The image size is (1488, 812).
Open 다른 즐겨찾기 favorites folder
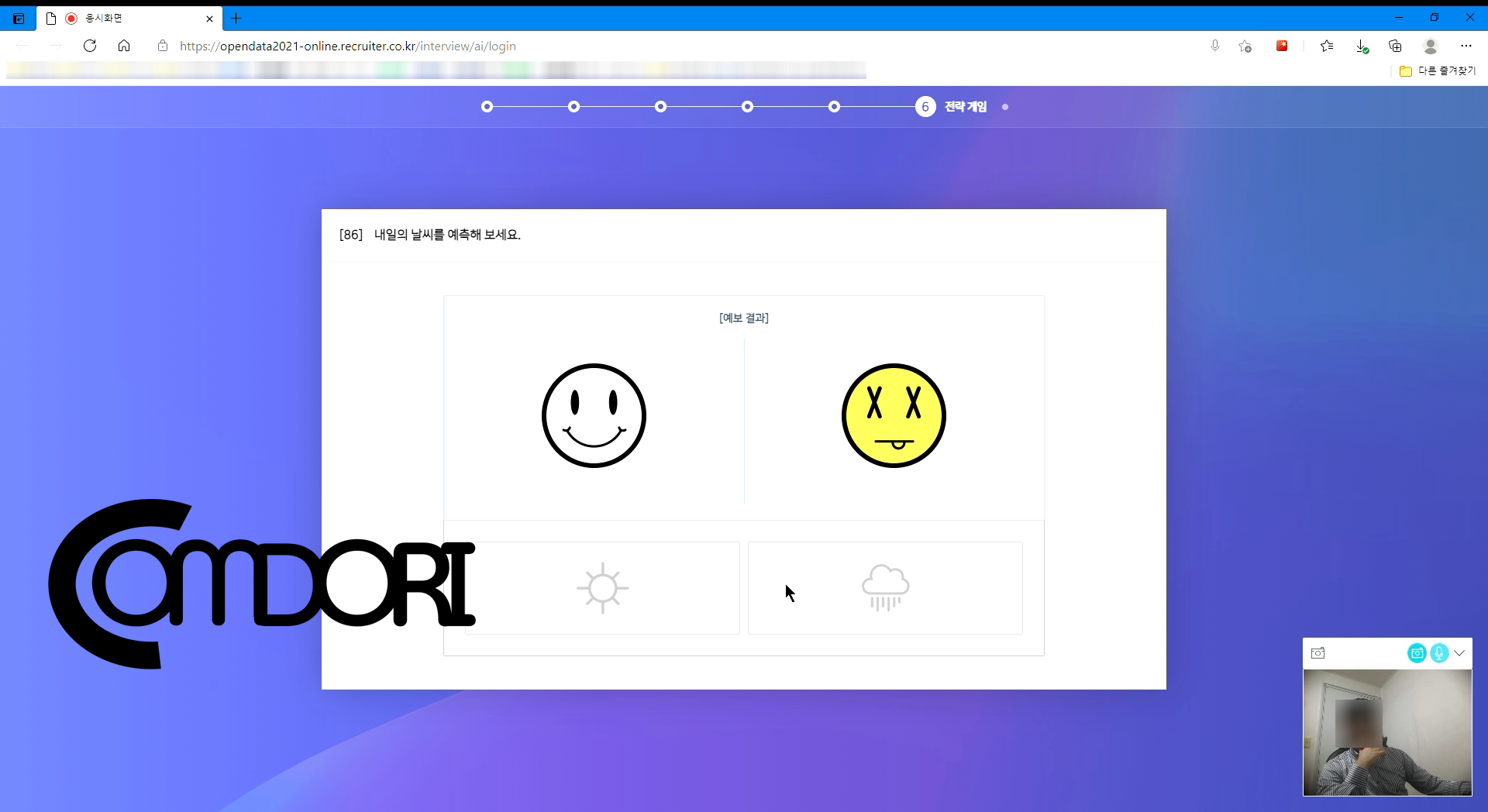[x=1438, y=71]
